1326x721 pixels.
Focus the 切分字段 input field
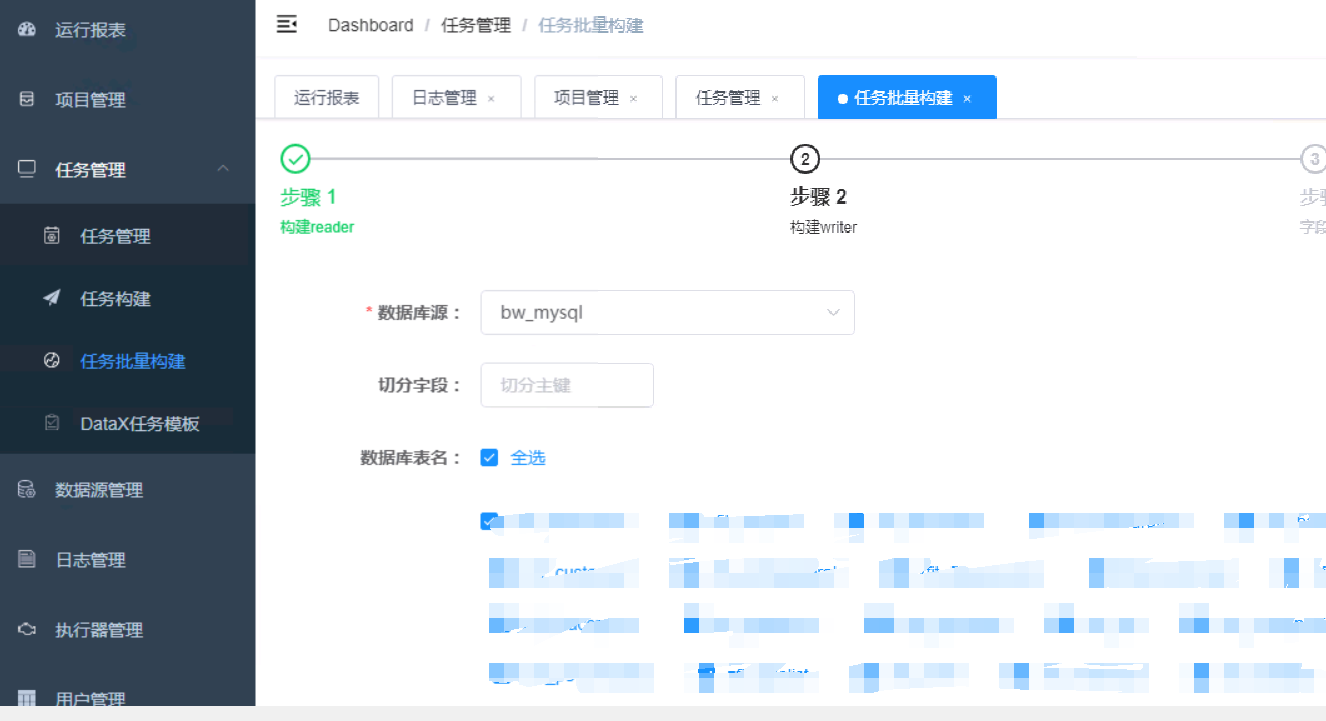point(567,385)
